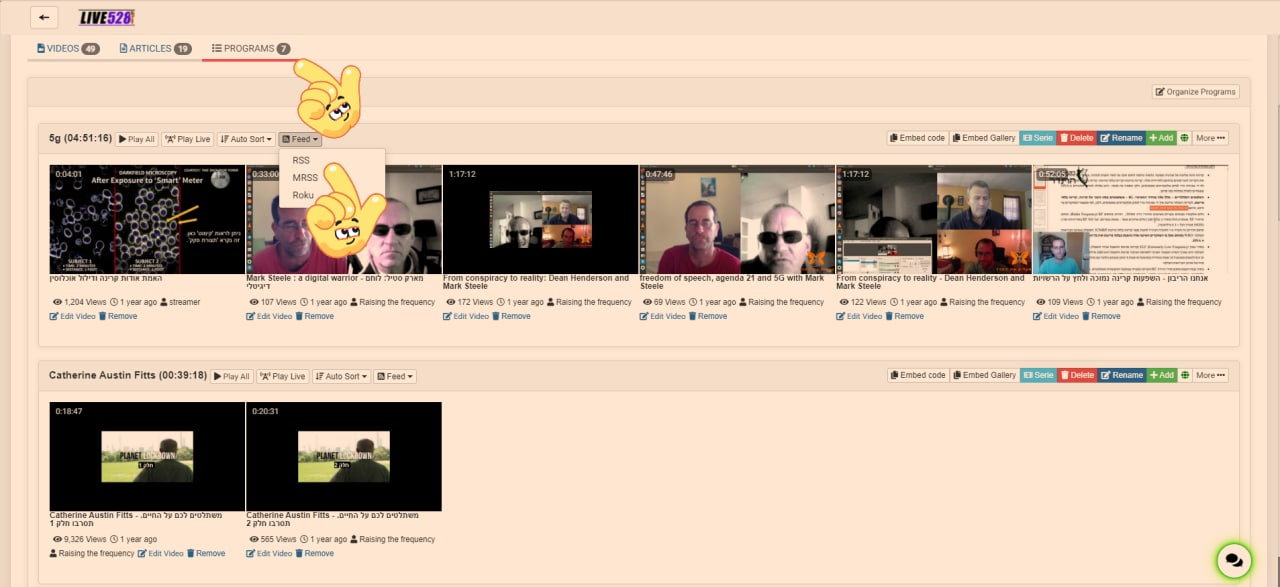Open the Feed dropdown for Catherine Austin Fitts
The width and height of the screenshot is (1280, 587).
[394, 375]
